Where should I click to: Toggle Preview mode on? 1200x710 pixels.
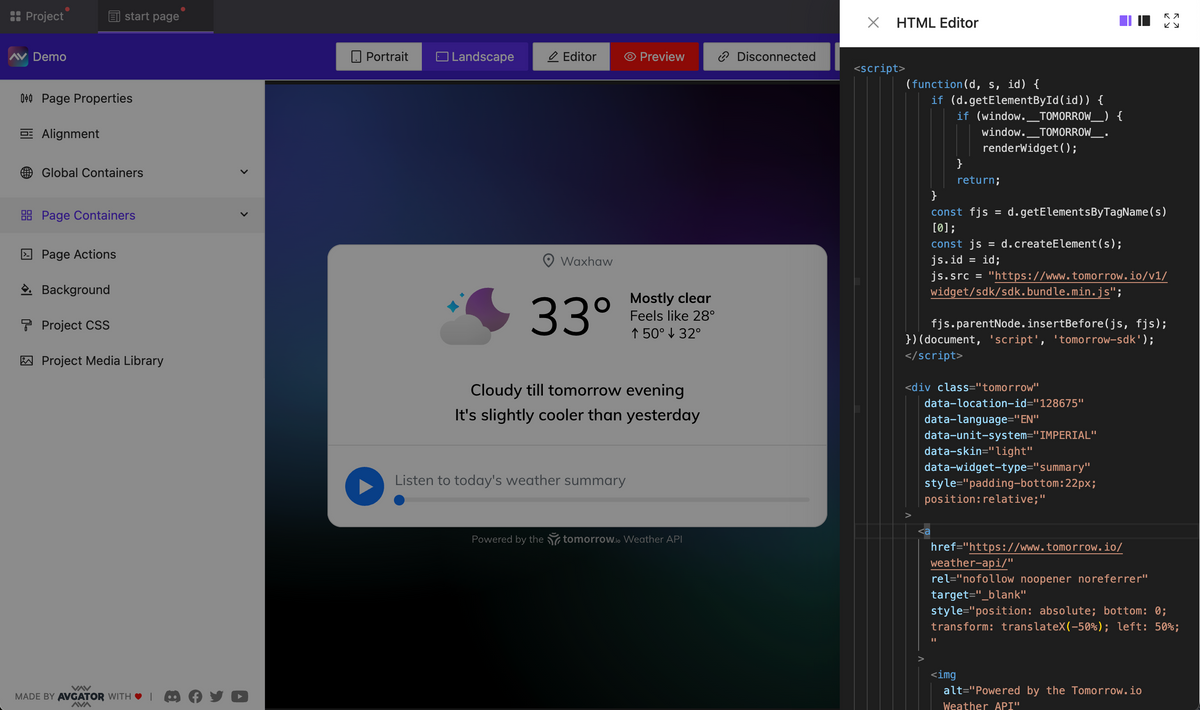tap(655, 56)
